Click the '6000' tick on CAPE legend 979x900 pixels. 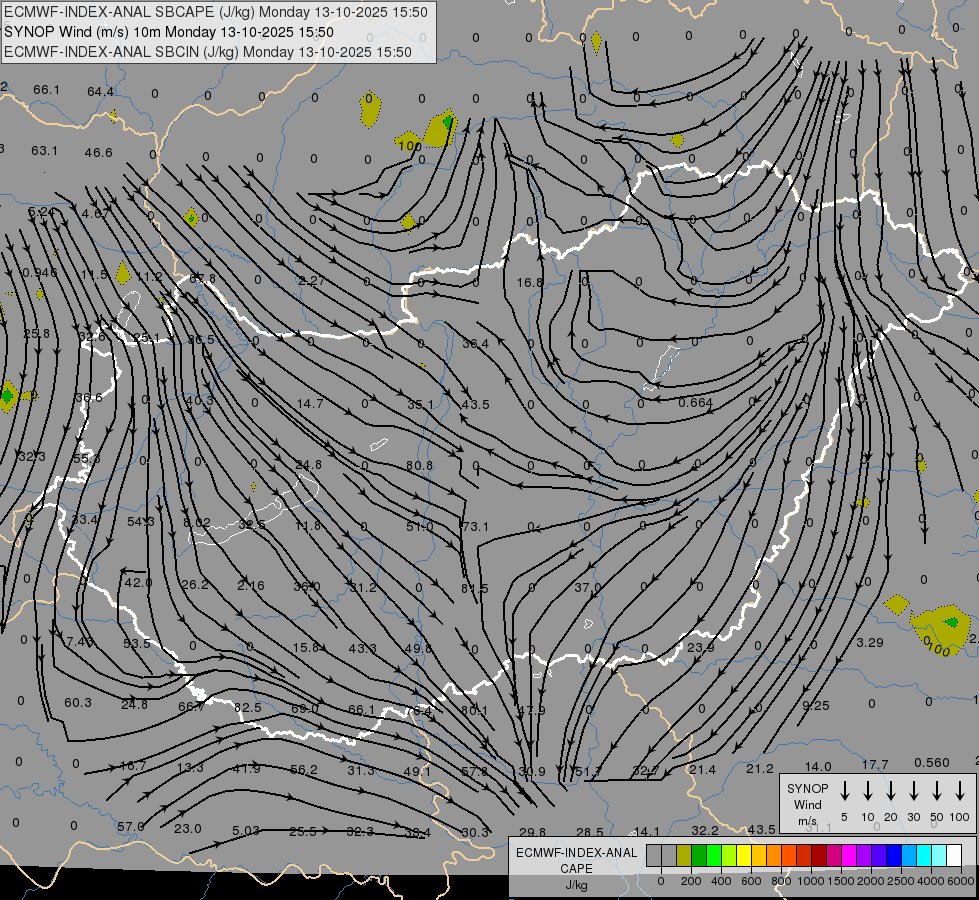coord(961,881)
